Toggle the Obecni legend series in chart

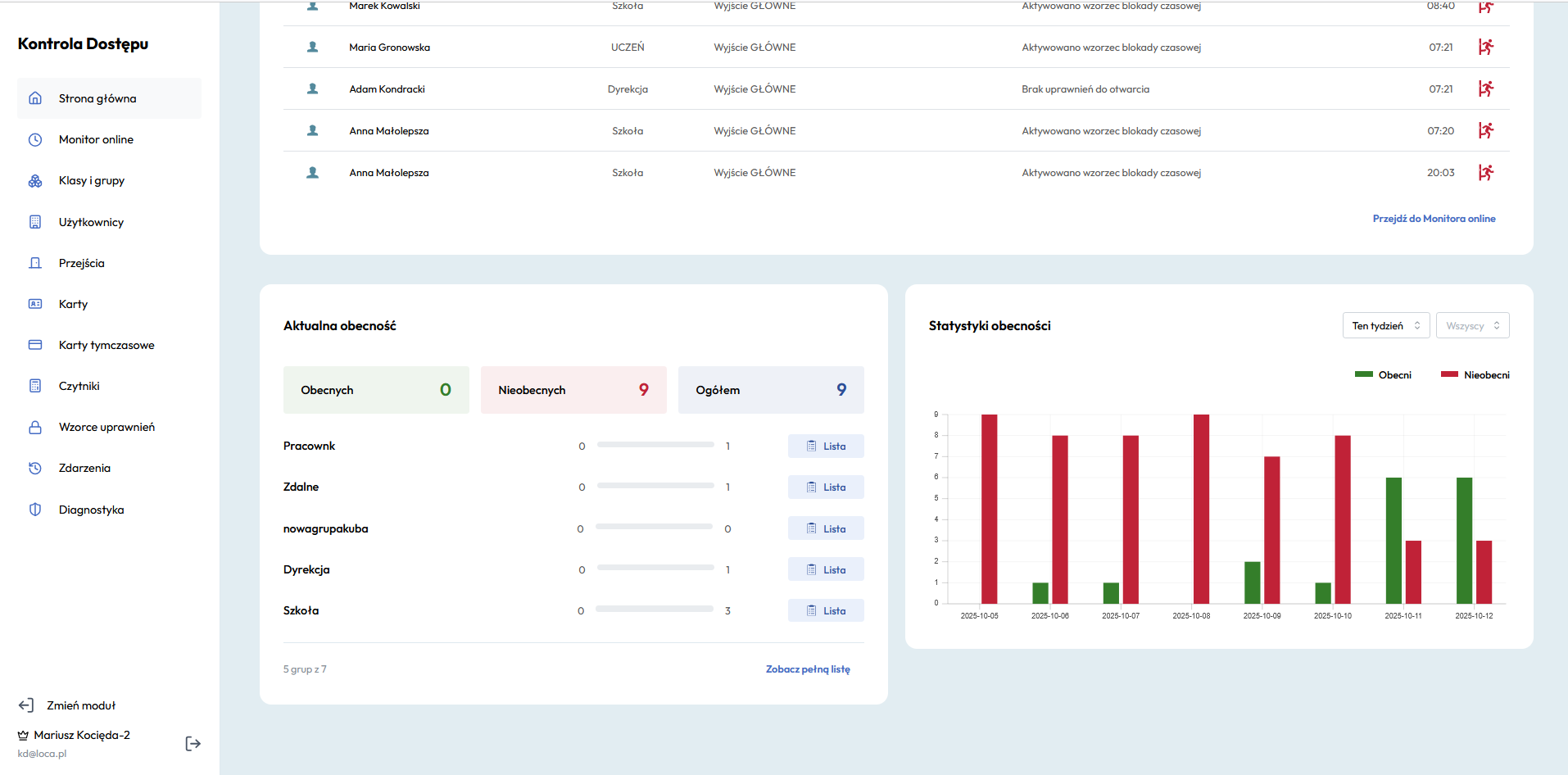coord(1383,375)
